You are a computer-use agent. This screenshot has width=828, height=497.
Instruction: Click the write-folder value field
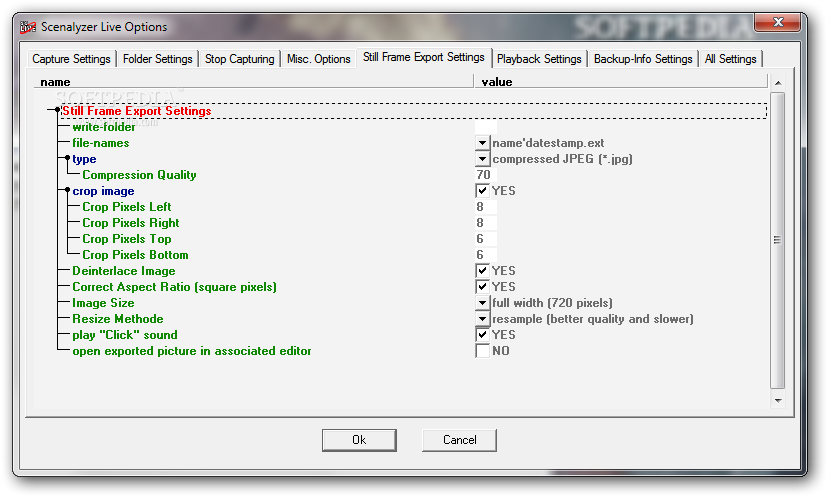(486, 127)
